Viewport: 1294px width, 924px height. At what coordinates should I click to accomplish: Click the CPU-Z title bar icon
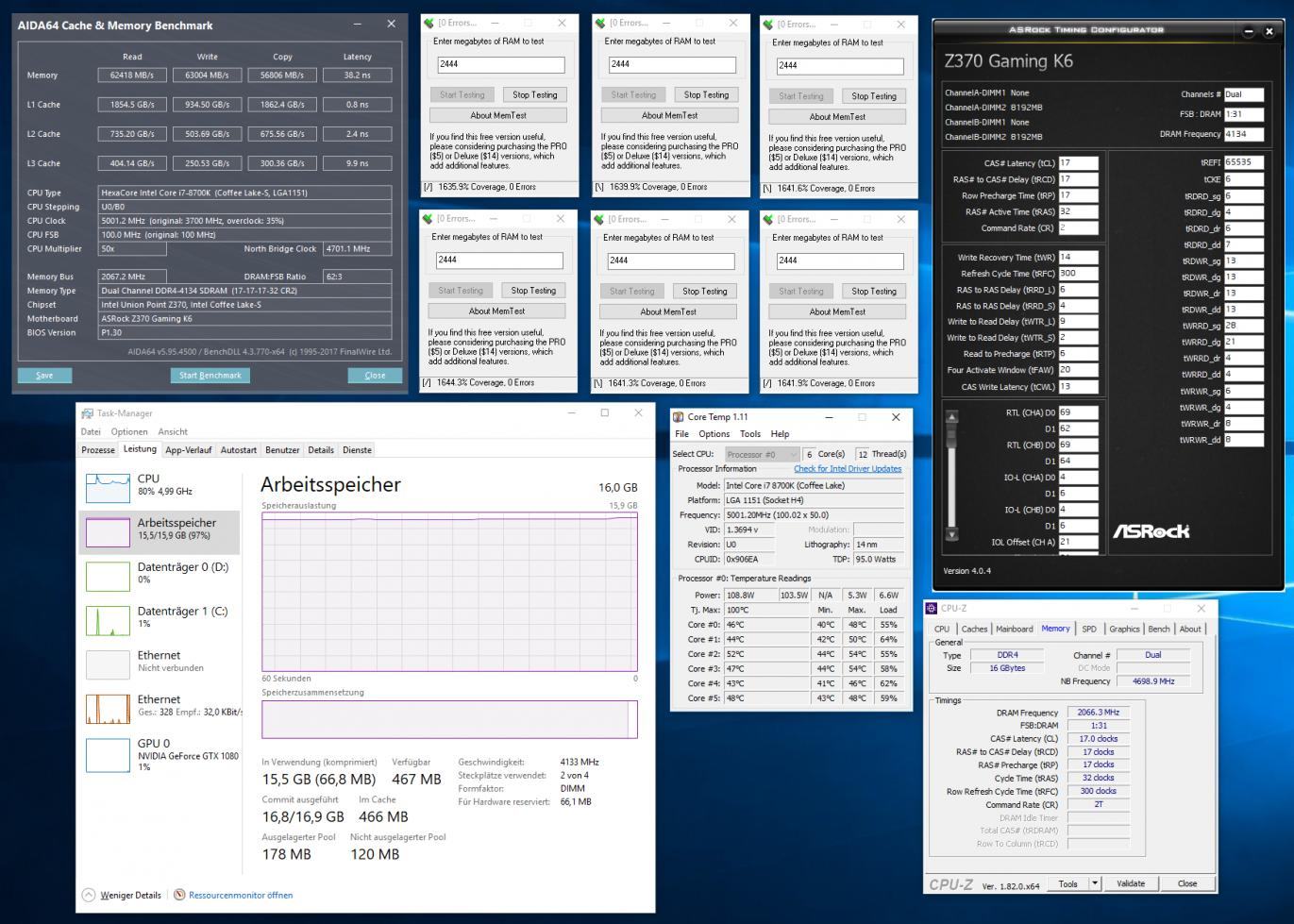pyautogui.click(x=932, y=609)
